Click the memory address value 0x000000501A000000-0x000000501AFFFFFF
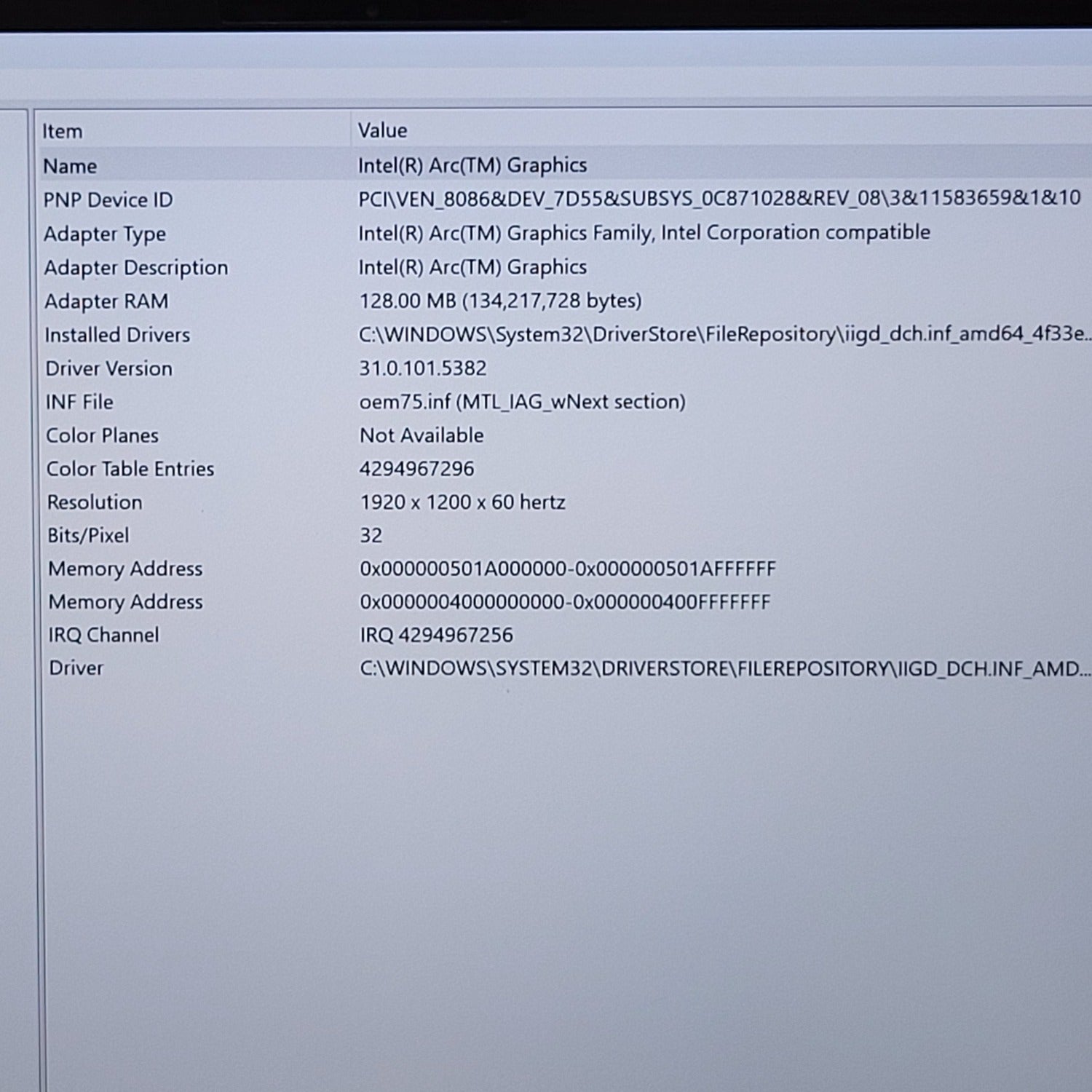The height and width of the screenshot is (1092, 1092). pyautogui.click(x=568, y=569)
